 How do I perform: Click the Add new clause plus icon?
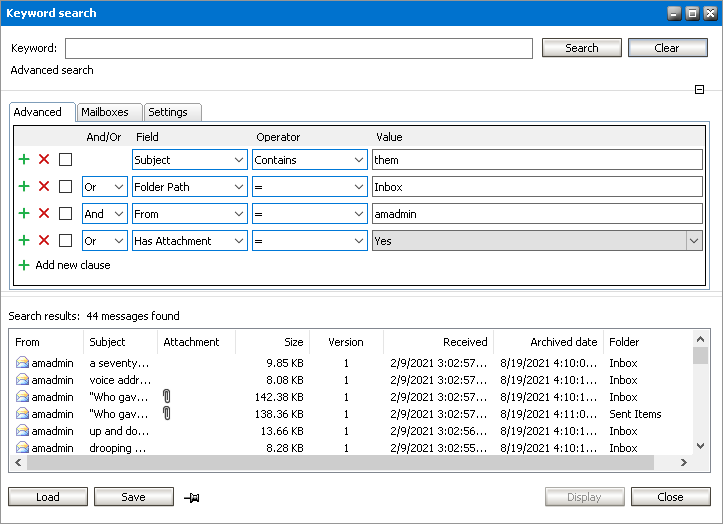(24, 265)
